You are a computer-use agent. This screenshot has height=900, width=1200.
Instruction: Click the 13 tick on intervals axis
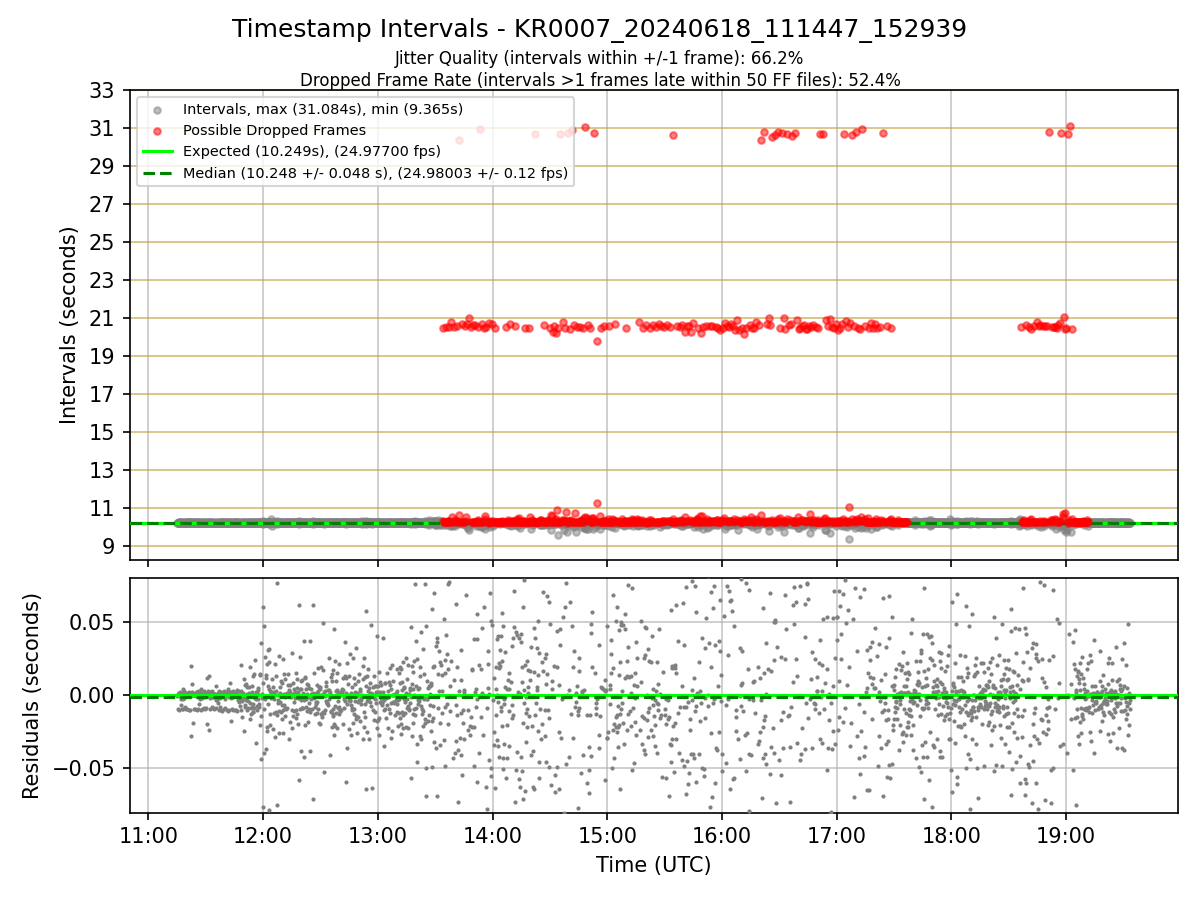tap(104, 470)
